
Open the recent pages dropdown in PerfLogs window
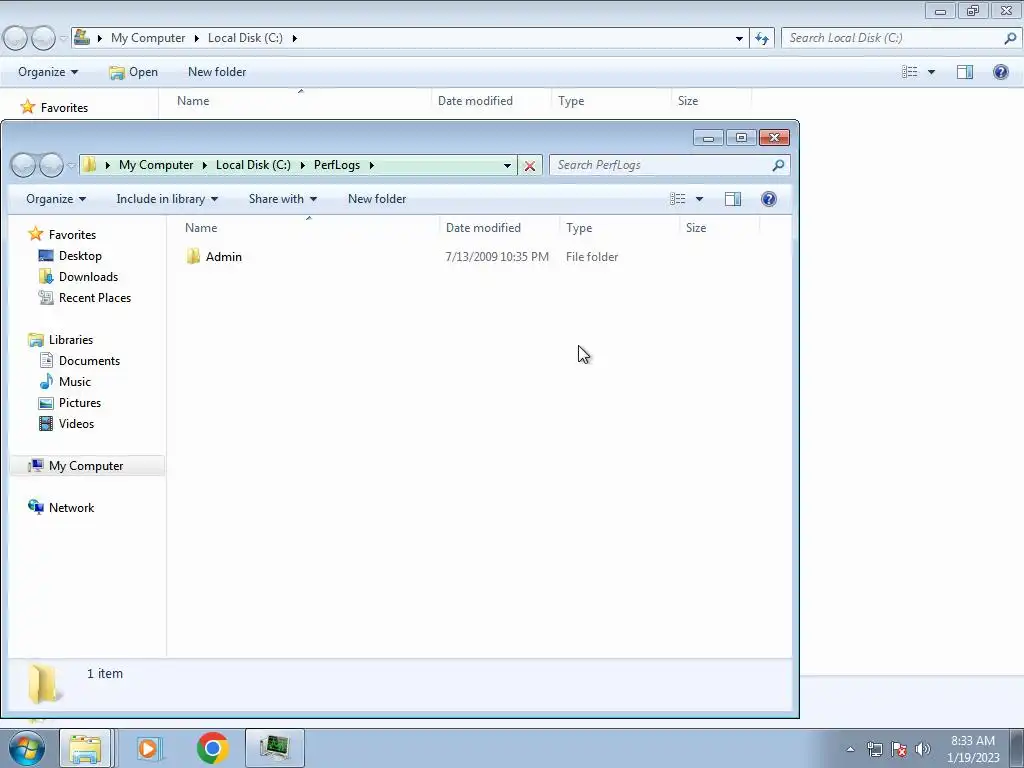71,165
